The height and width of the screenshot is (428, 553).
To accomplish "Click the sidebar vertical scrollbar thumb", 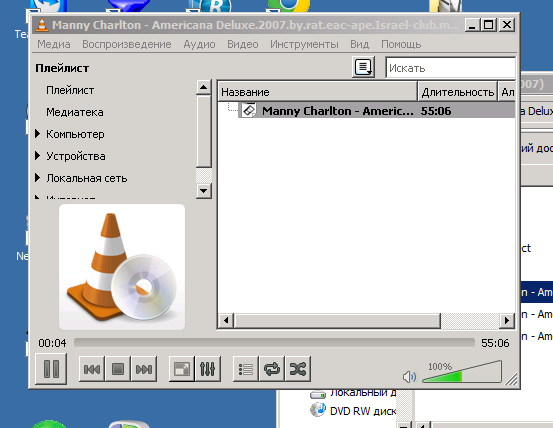I will 203,132.
